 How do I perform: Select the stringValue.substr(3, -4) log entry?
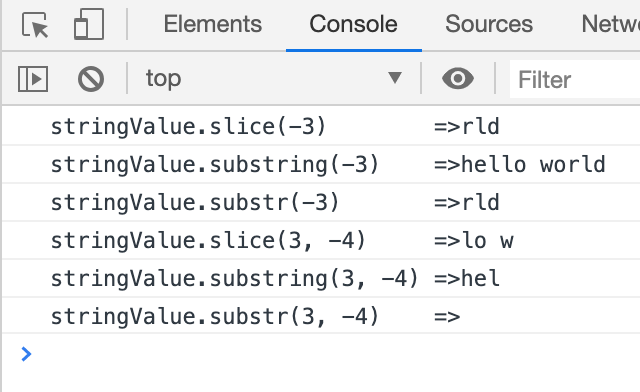[x=321, y=316]
